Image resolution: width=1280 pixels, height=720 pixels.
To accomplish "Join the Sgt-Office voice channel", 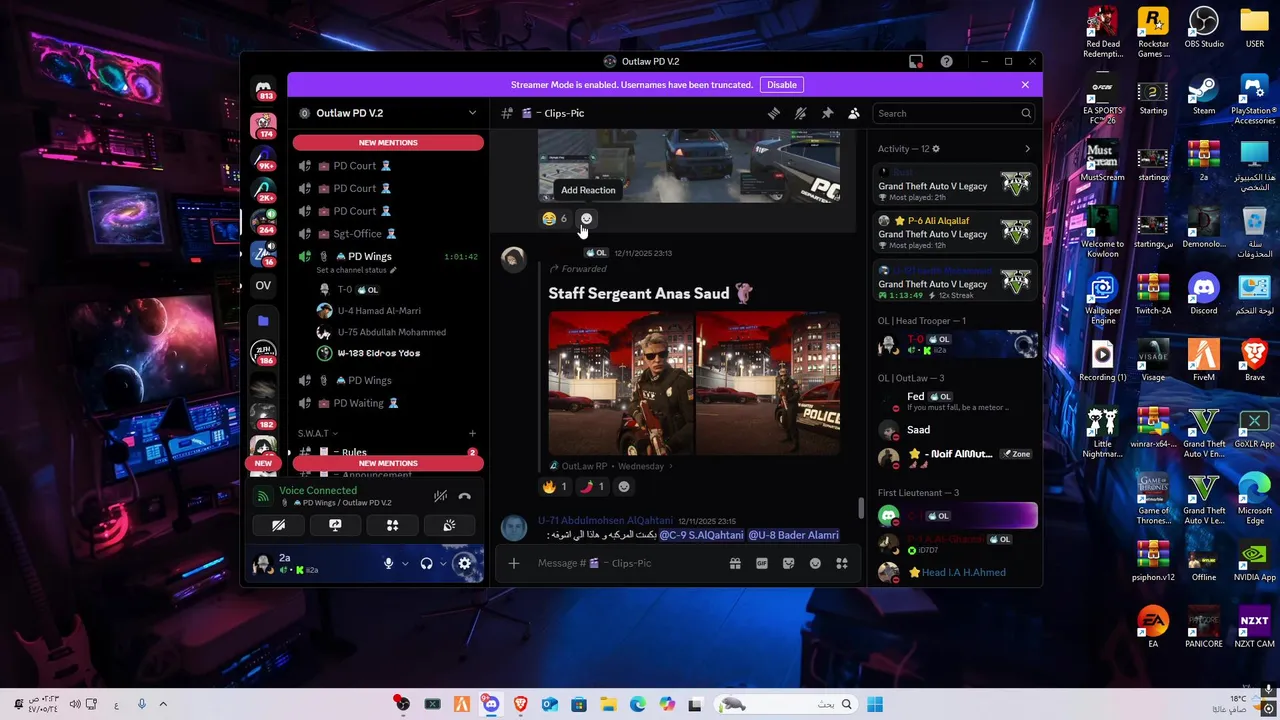I will click(x=389, y=234).
